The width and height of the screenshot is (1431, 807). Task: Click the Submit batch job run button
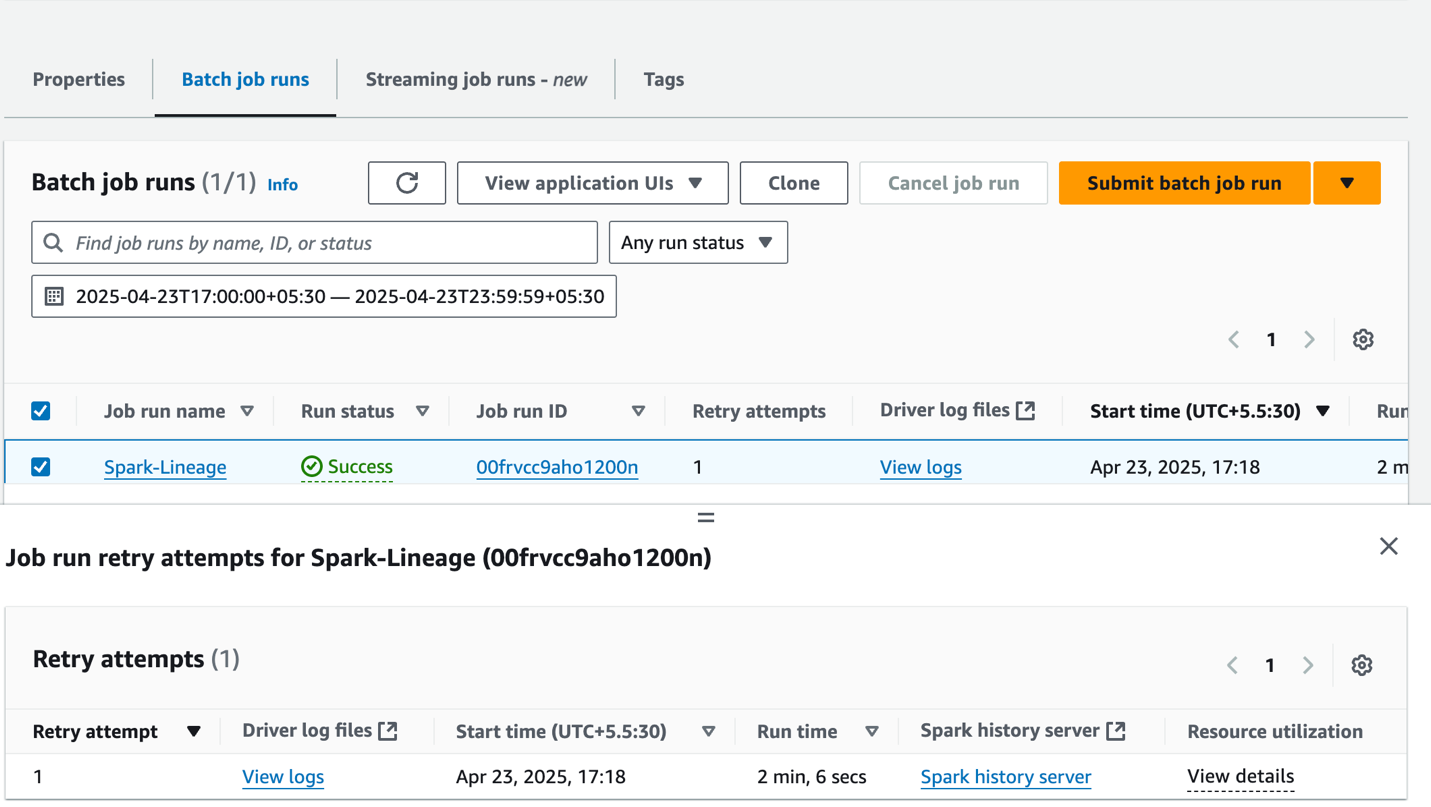point(1183,183)
